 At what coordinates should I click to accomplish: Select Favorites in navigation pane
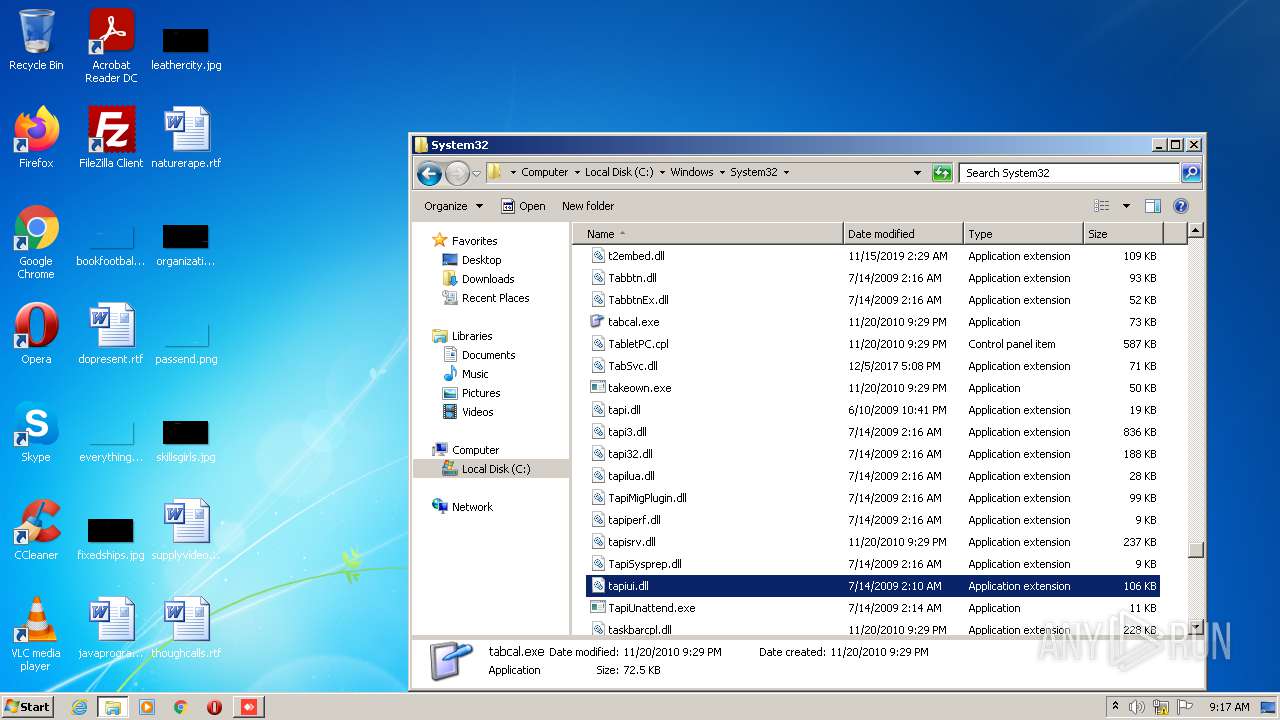click(474, 241)
